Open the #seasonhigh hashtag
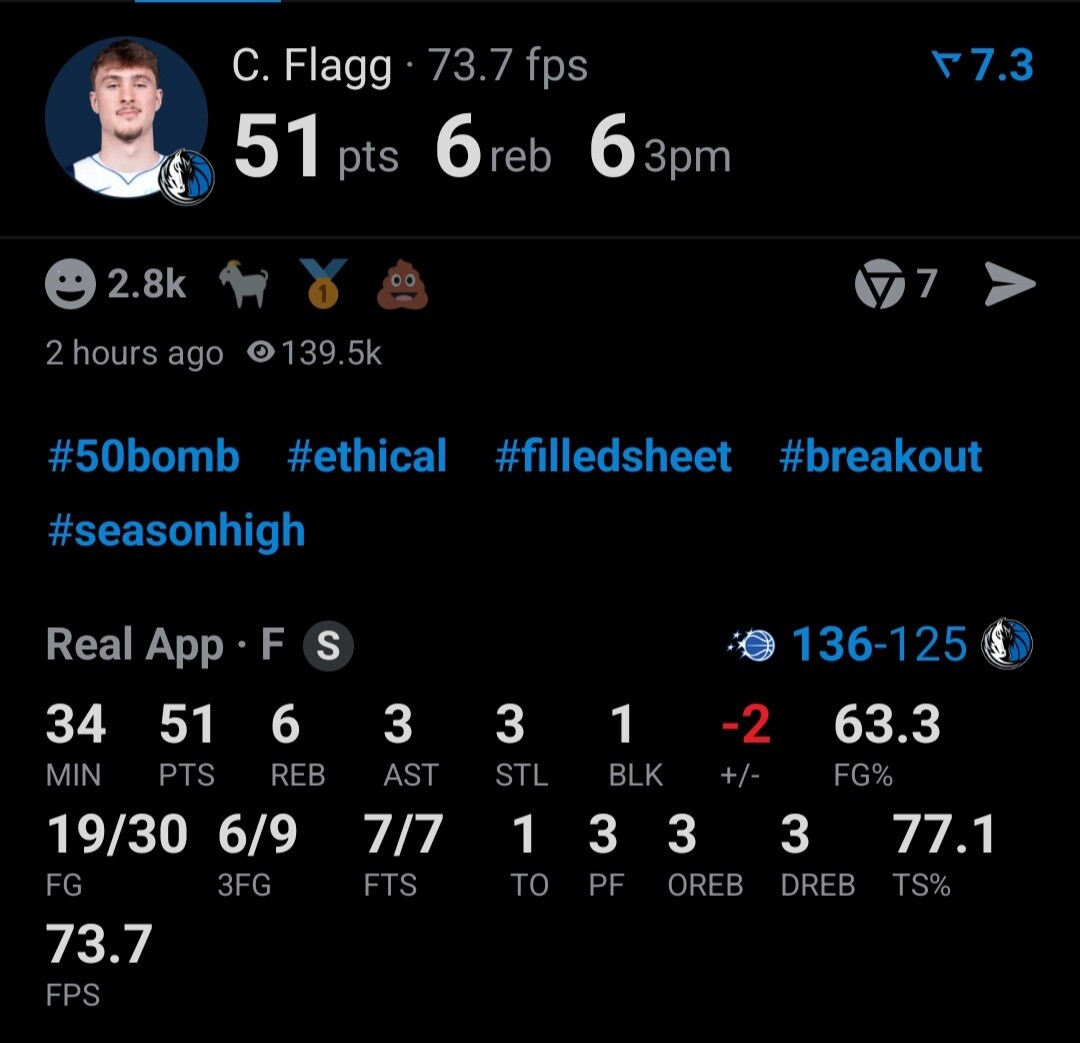This screenshot has width=1080, height=1043. click(x=176, y=530)
